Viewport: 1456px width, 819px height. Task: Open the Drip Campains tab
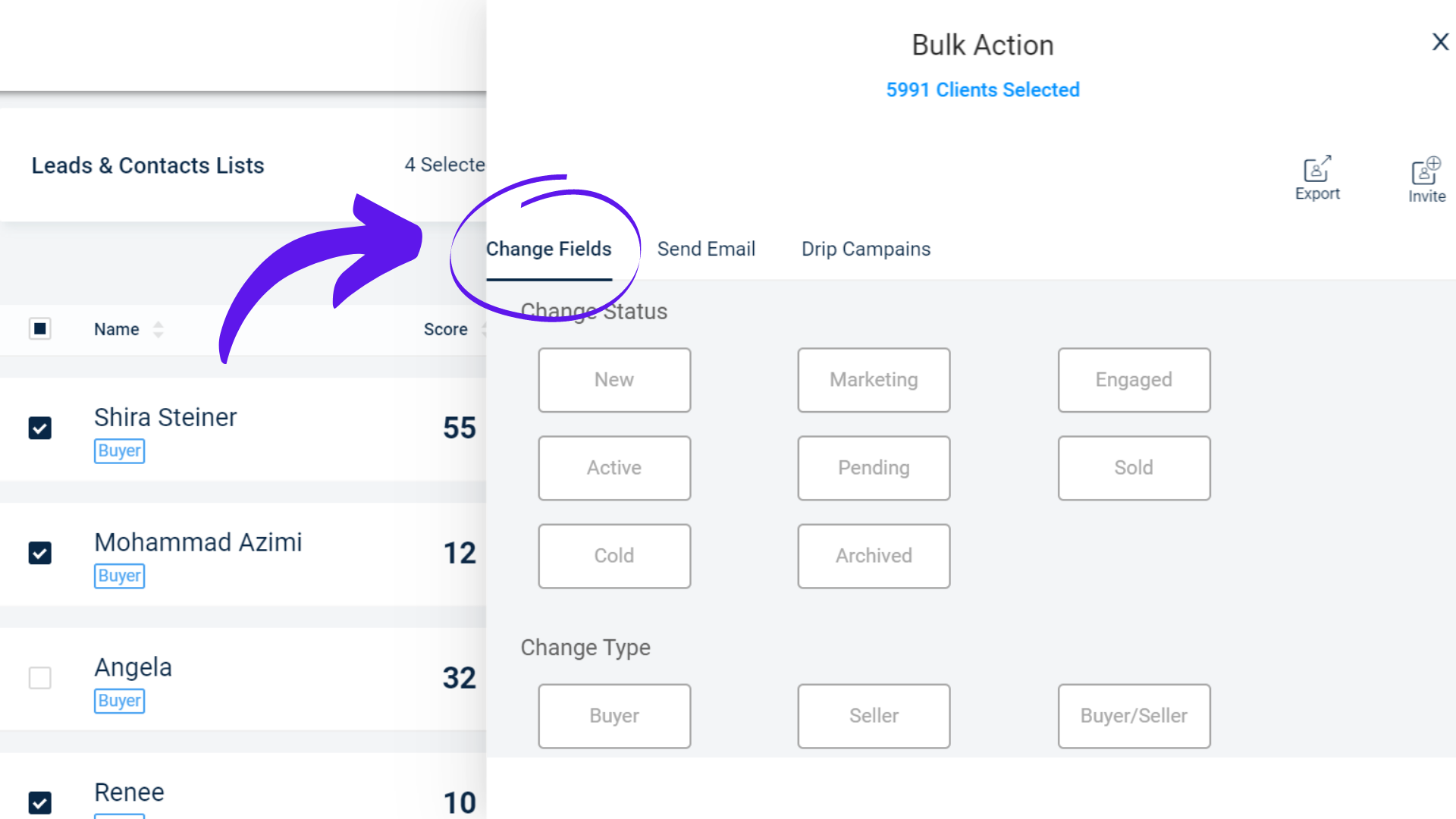(x=866, y=249)
